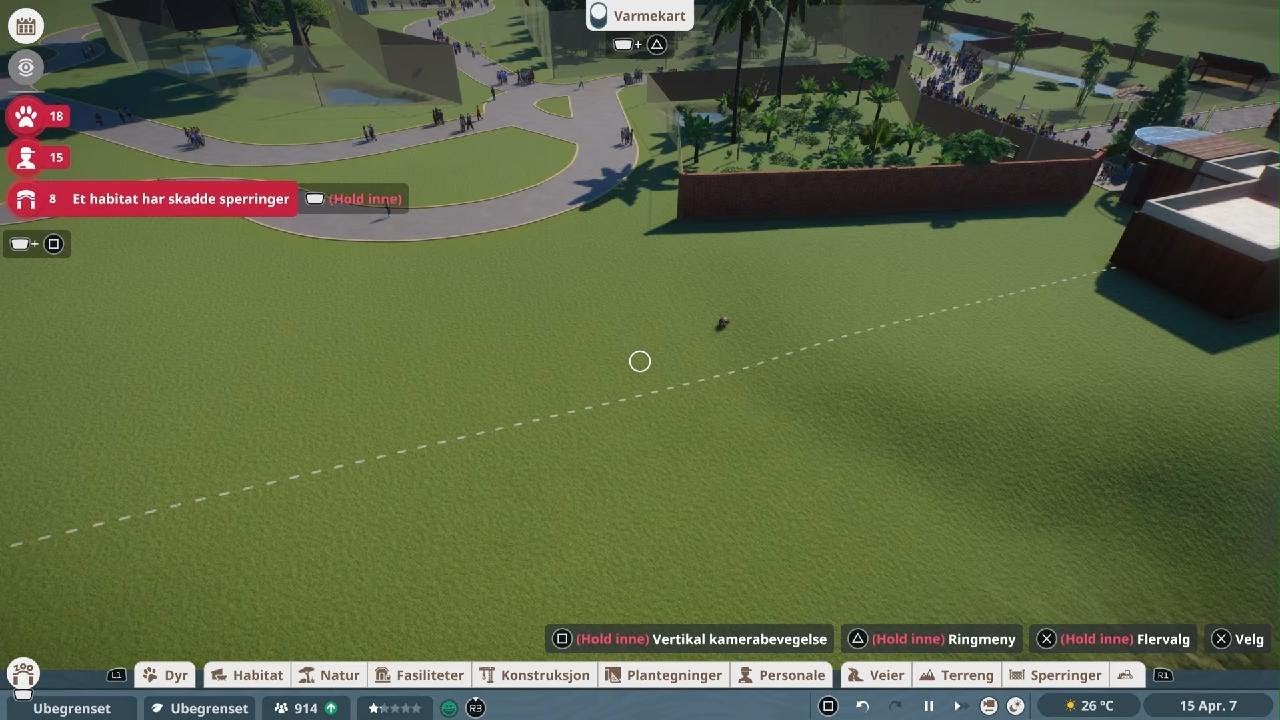
Task: Click the L1 shoulder button icon
Action: click(117, 675)
